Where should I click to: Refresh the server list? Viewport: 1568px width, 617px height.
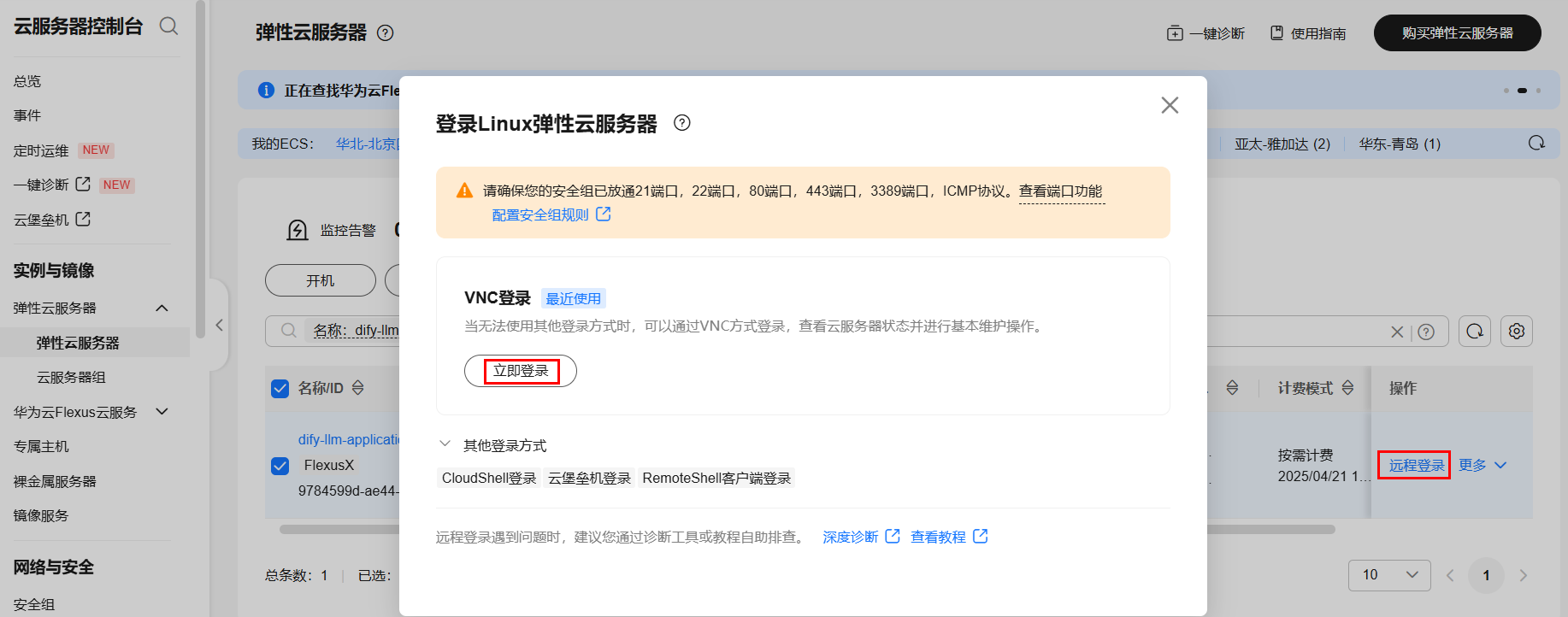(x=1475, y=331)
